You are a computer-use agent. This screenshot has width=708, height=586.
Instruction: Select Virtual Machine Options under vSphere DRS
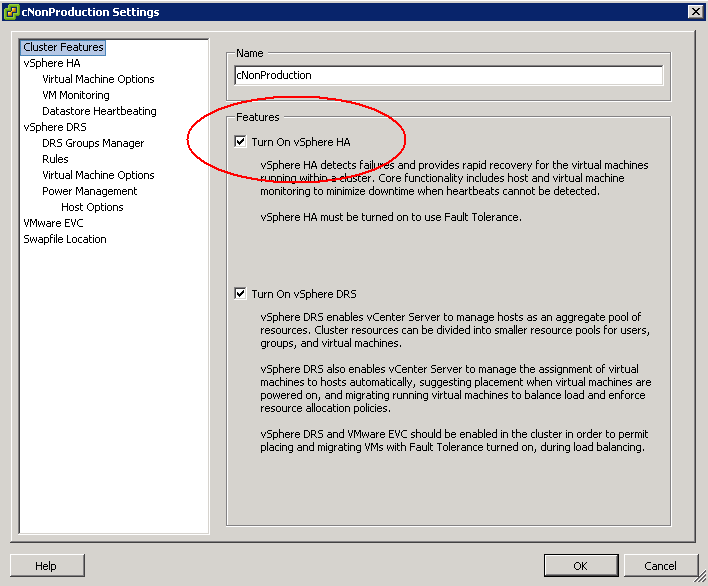98,175
